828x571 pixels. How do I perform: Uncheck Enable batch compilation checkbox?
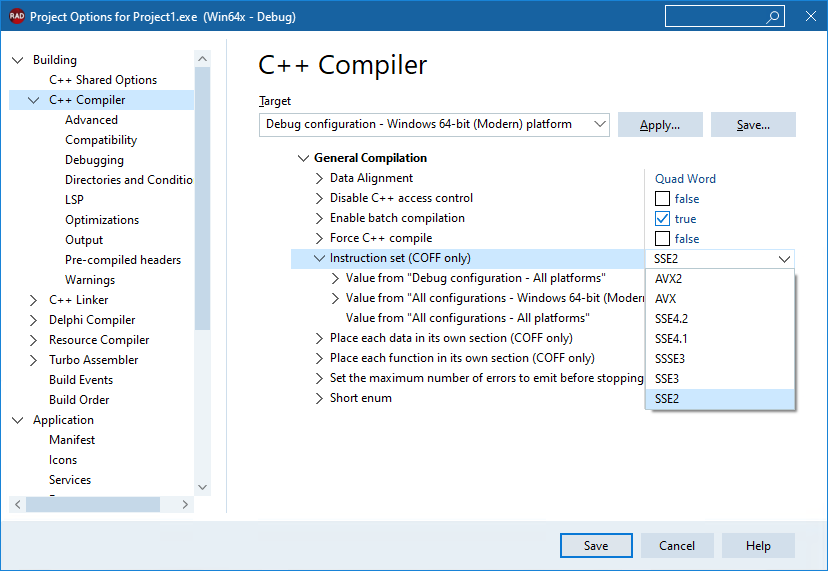click(662, 219)
